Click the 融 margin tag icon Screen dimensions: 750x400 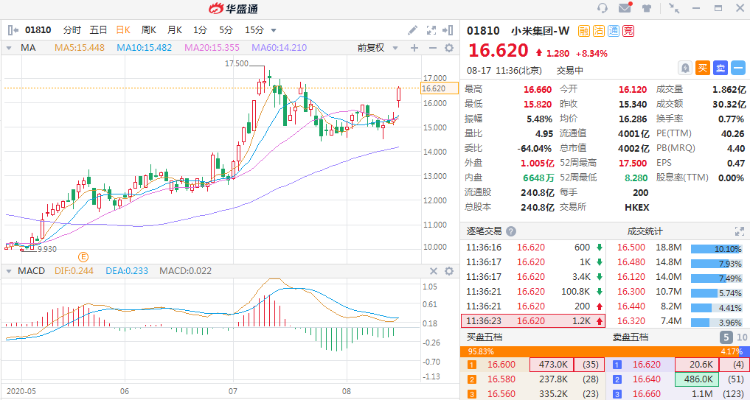click(584, 31)
